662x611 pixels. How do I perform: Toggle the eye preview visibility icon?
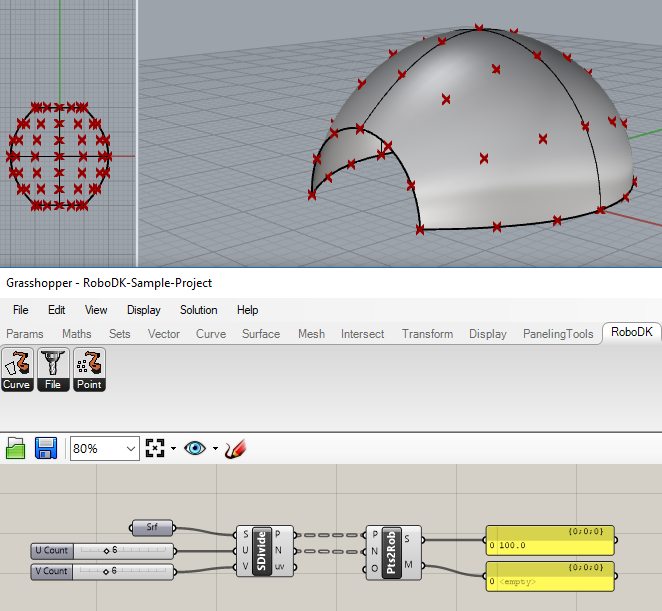pos(195,448)
